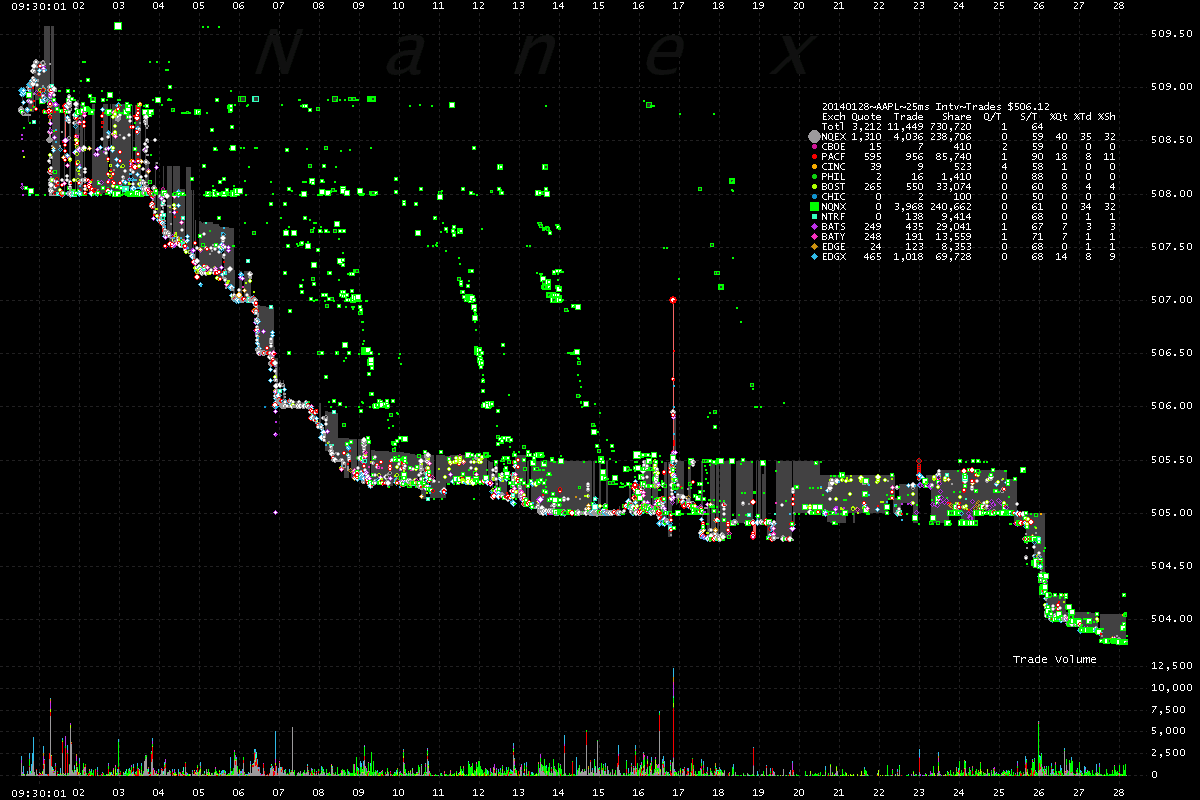1200x800 pixels.
Task: Click total trade count '11,449'
Action: point(906,127)
